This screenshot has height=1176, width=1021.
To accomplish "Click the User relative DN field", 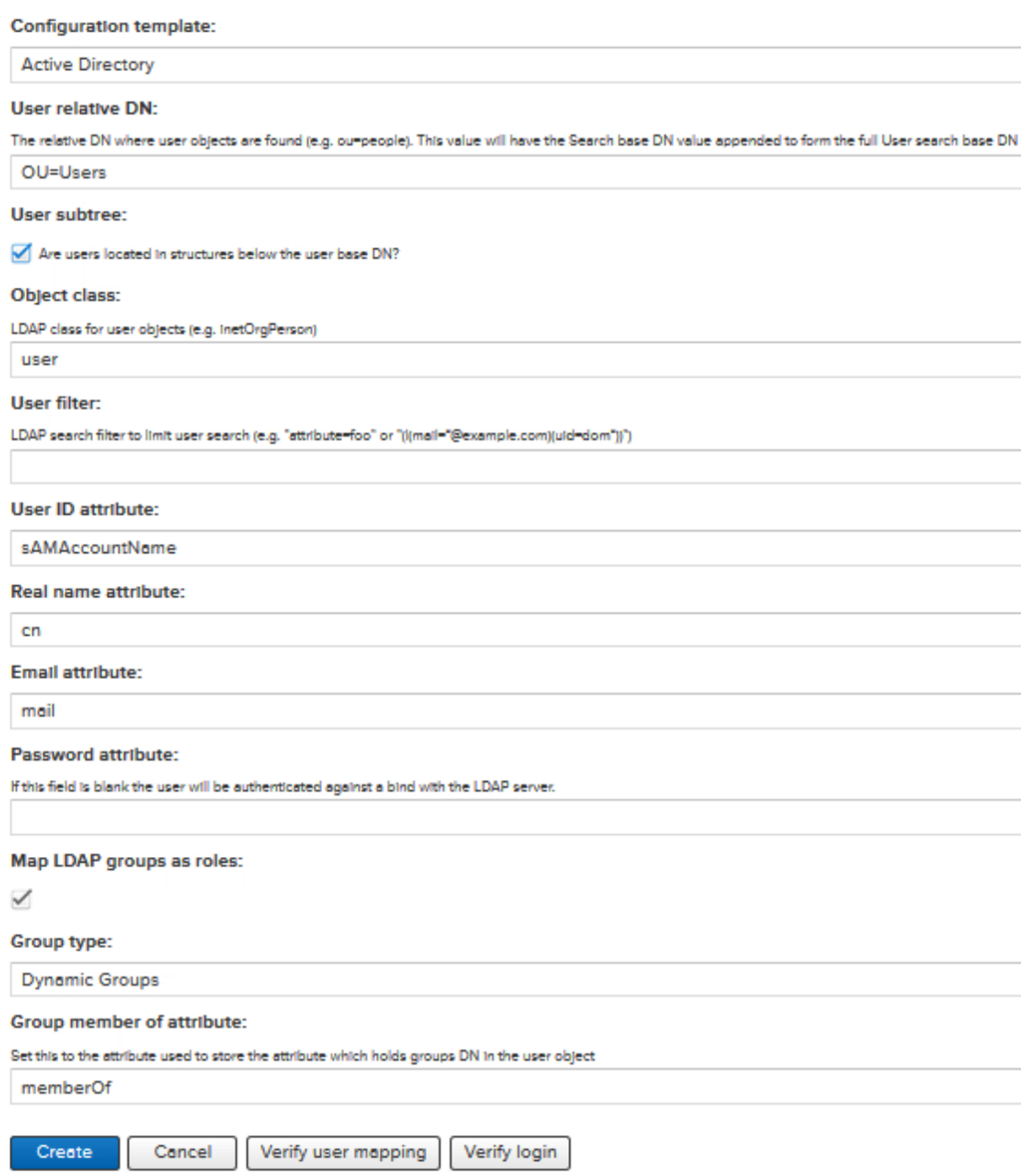I will 515,172.
